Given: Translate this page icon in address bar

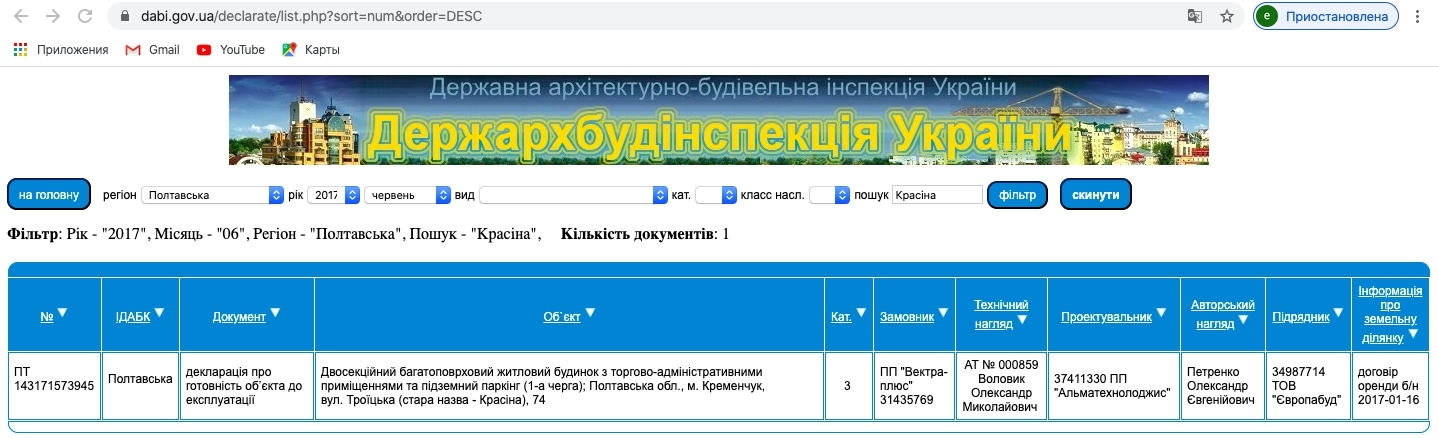Looking at the screenshot, I should 1194,16.
